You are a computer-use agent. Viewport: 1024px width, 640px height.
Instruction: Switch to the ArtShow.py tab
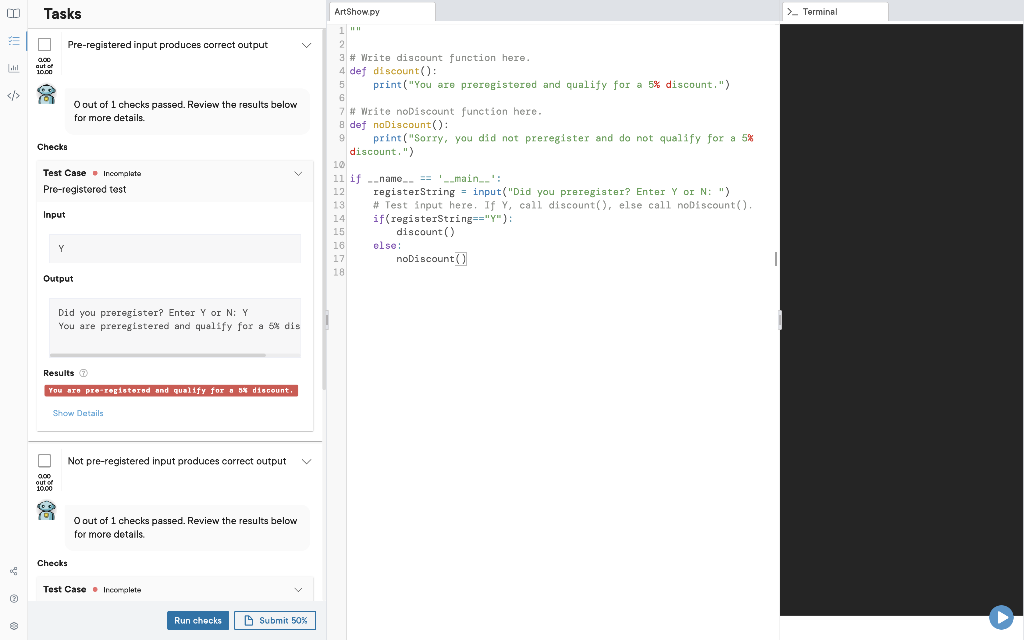380,12
